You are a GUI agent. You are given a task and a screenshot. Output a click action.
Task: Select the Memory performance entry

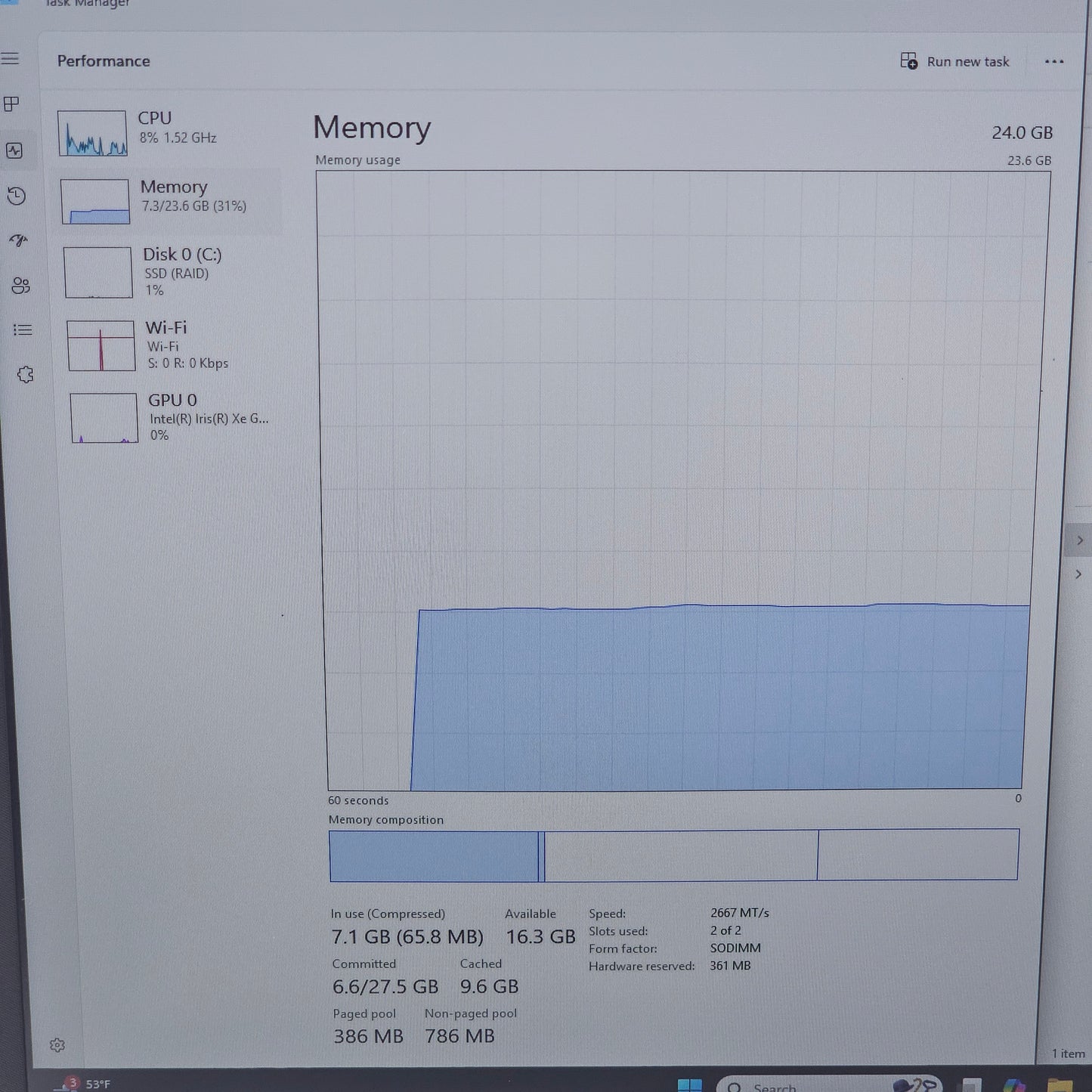click(x=169, y=200)
